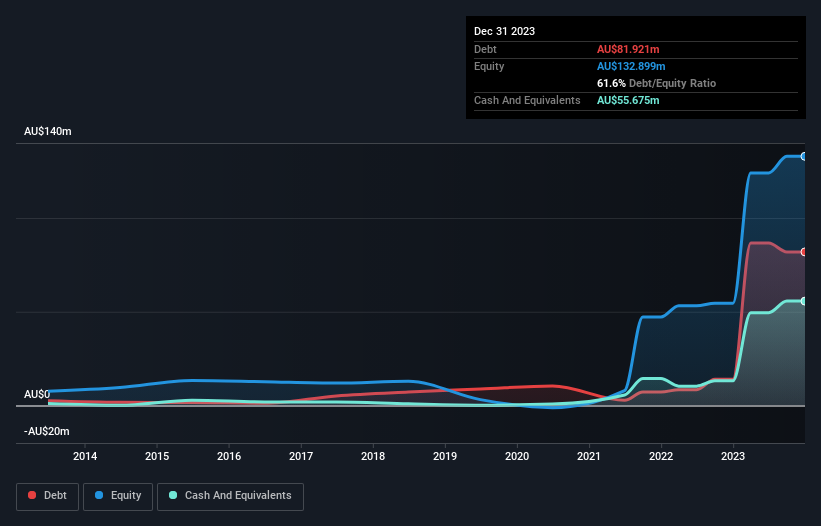Click the Dec 31 2023 tooltip date
Viewport: 821px width, 526px height.
tap(504, 31)
